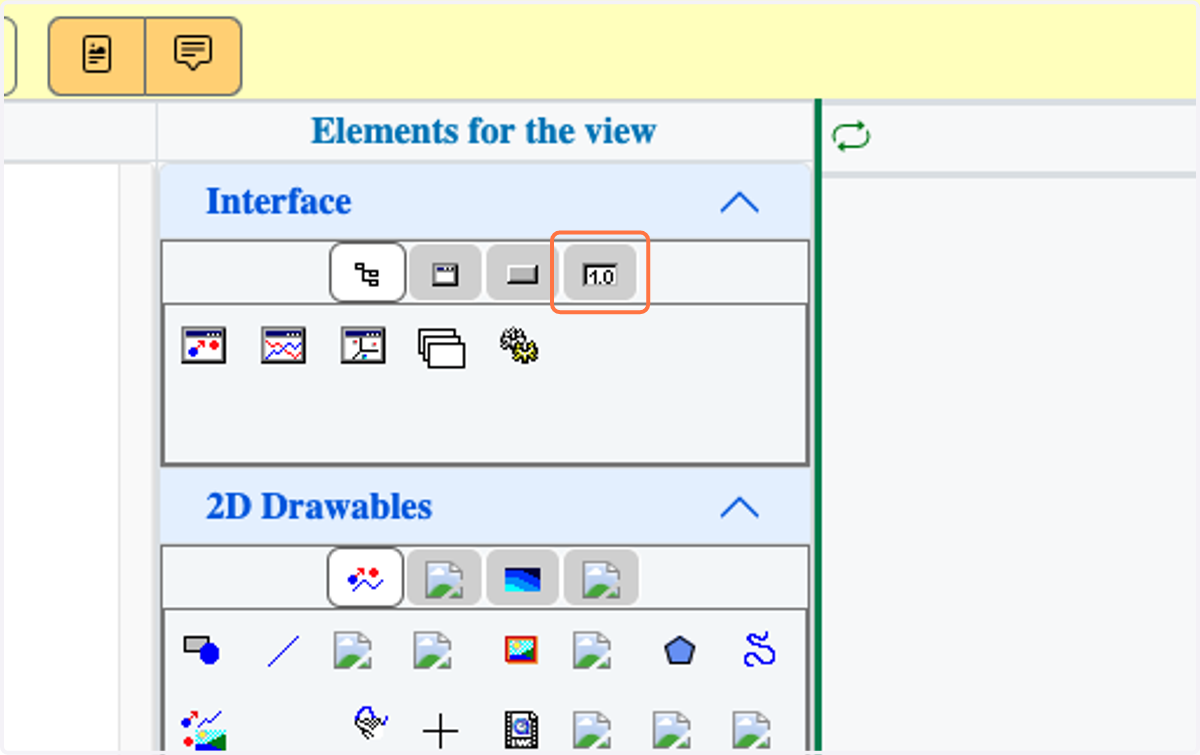The width and height of the screenshot is (1200, 755).
Task: Select the 3D axes window icon
Action: 362,345
